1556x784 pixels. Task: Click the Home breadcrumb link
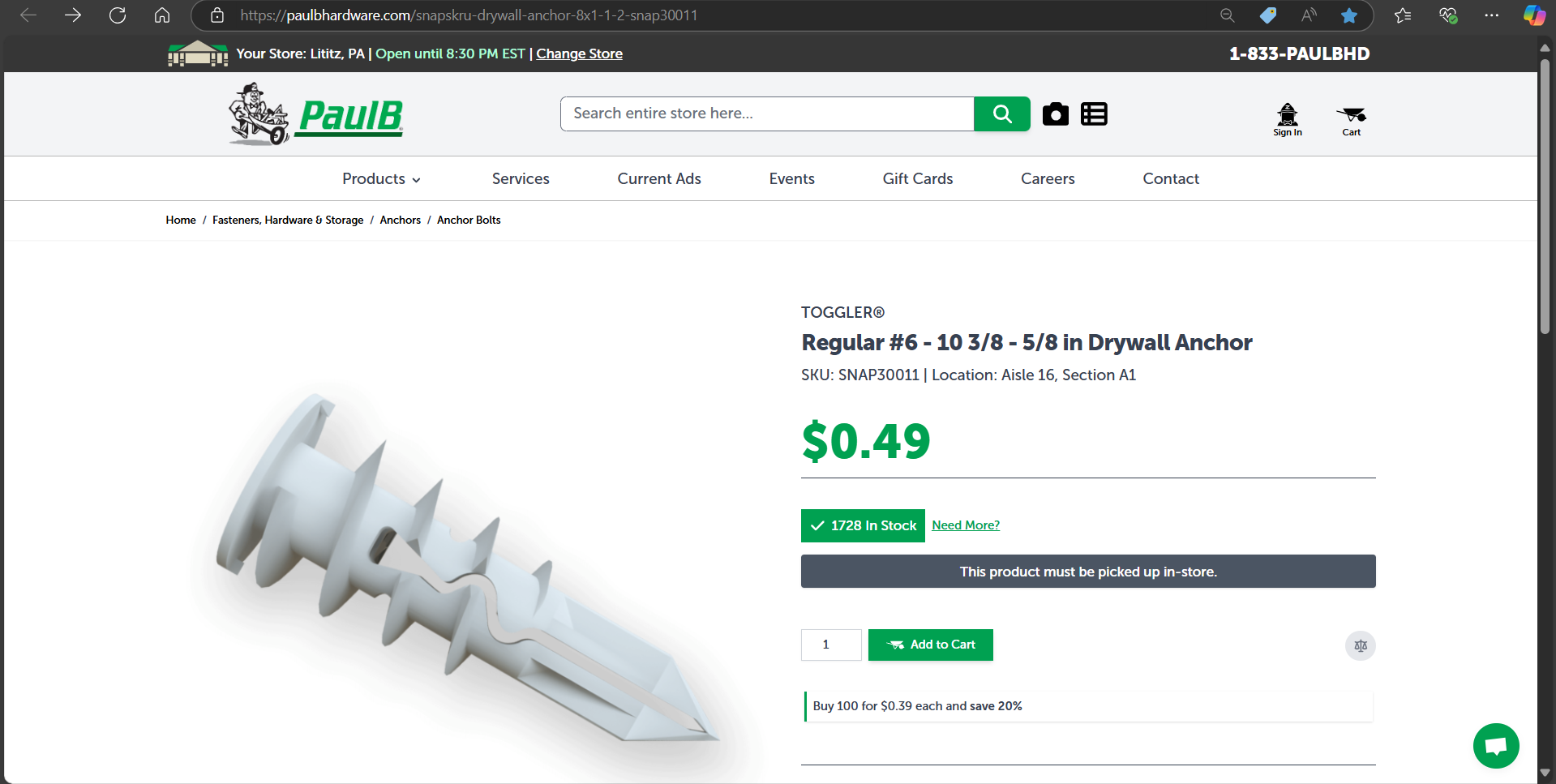coord(181,220)
